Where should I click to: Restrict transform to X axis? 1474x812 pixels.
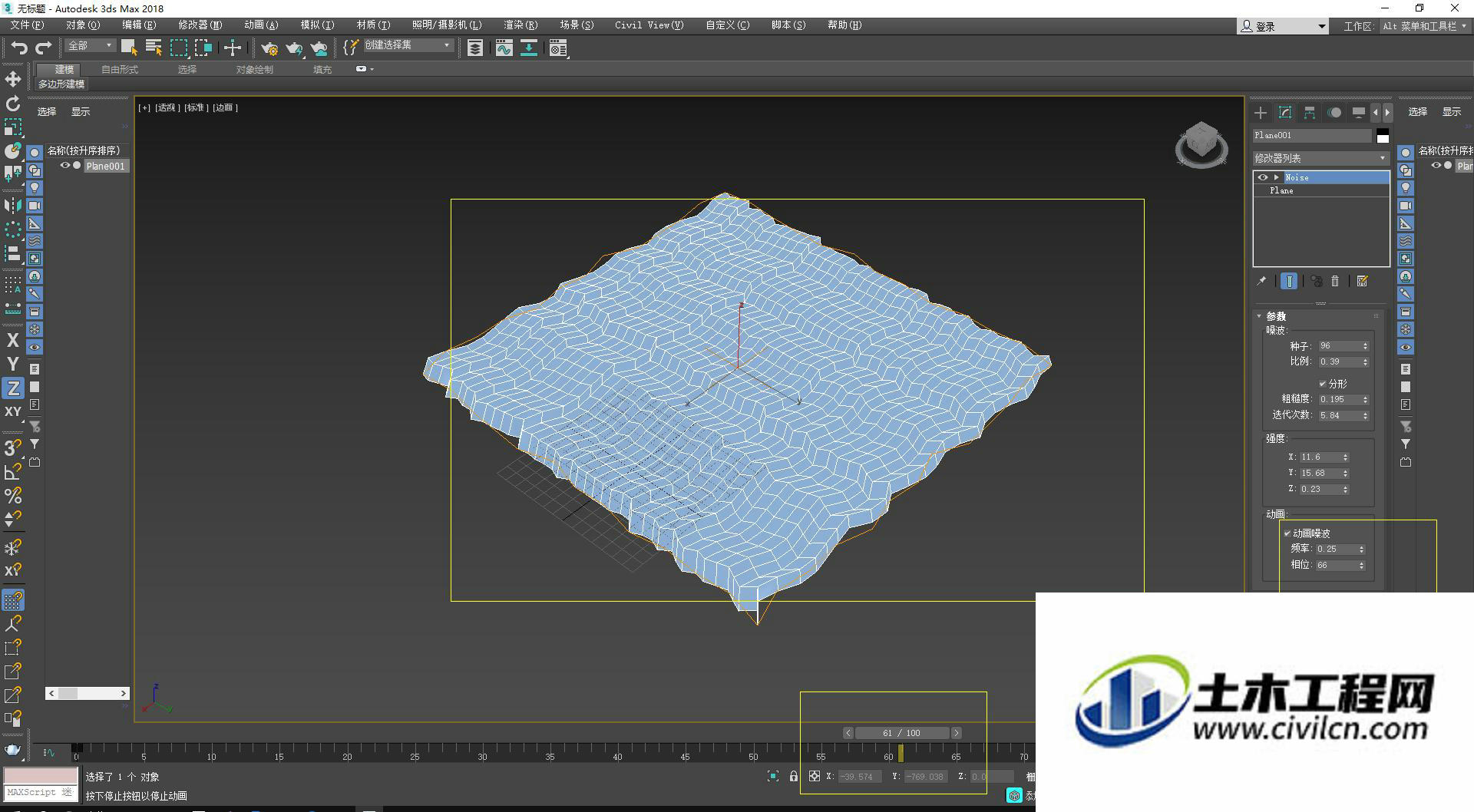tap(13, 340)
